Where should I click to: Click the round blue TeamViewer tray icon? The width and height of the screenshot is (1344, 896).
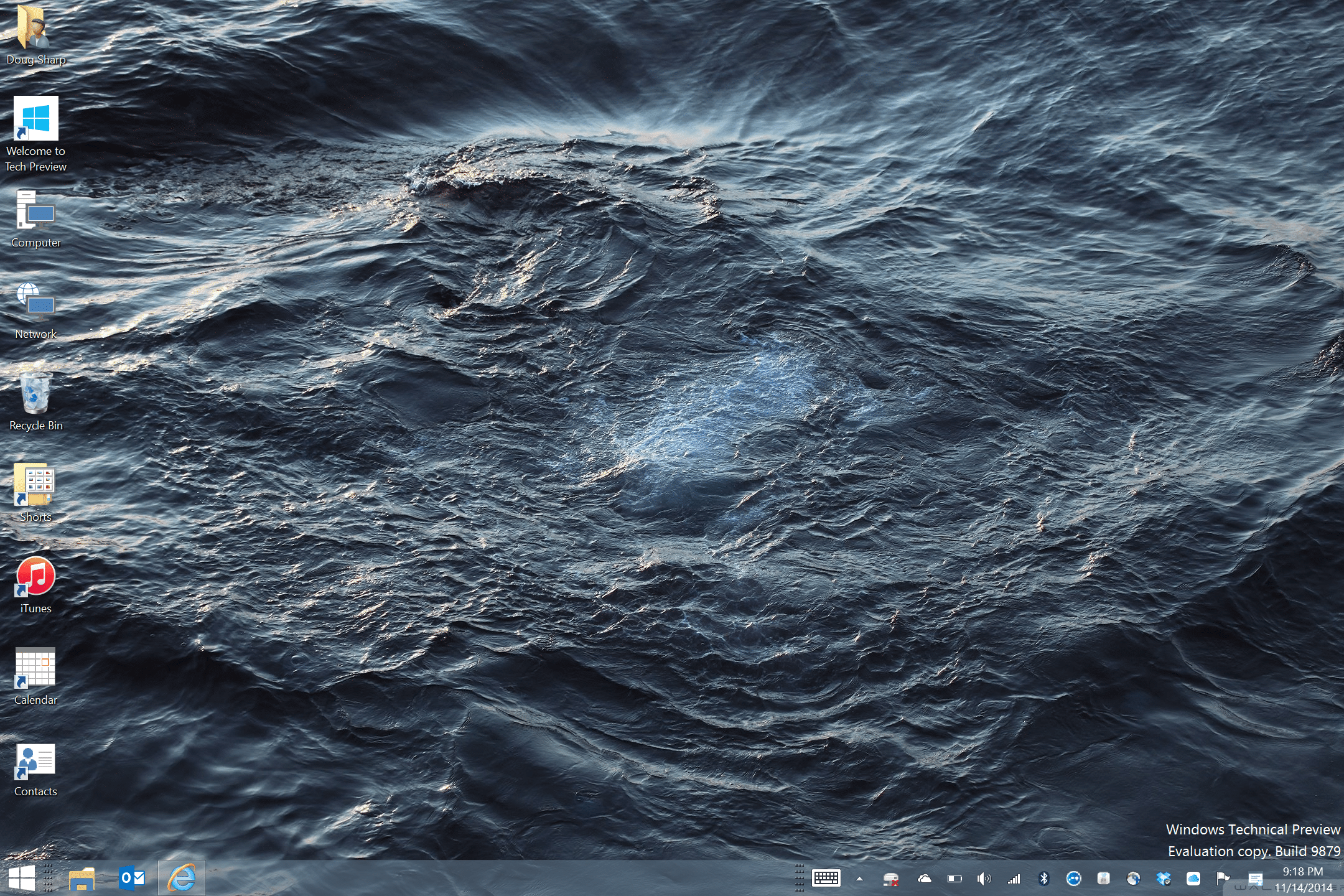click(x=1073, y=879)
